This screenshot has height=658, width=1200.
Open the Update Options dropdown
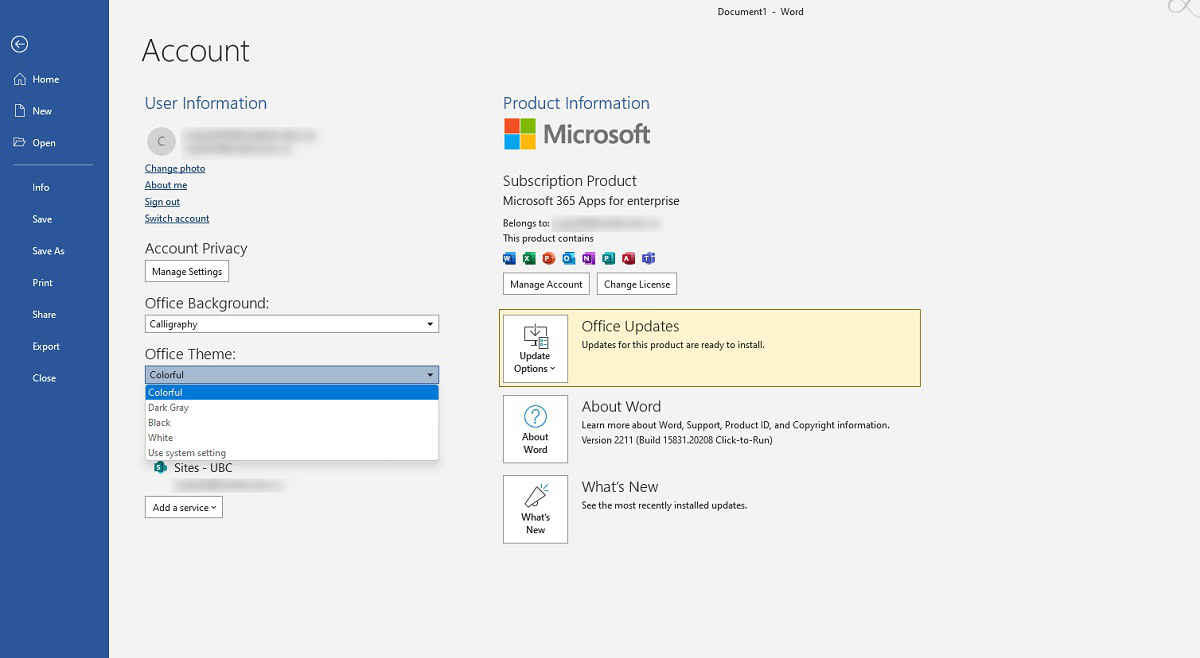(x=535, y=348)
